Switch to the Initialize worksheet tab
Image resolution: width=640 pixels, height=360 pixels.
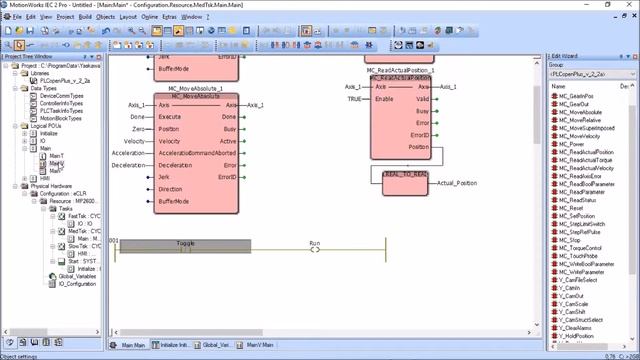click(x=170, y=345)
